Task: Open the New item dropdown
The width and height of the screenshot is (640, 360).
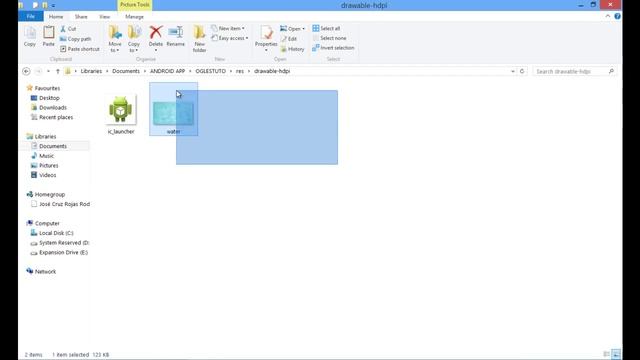Action: [228, 28]
